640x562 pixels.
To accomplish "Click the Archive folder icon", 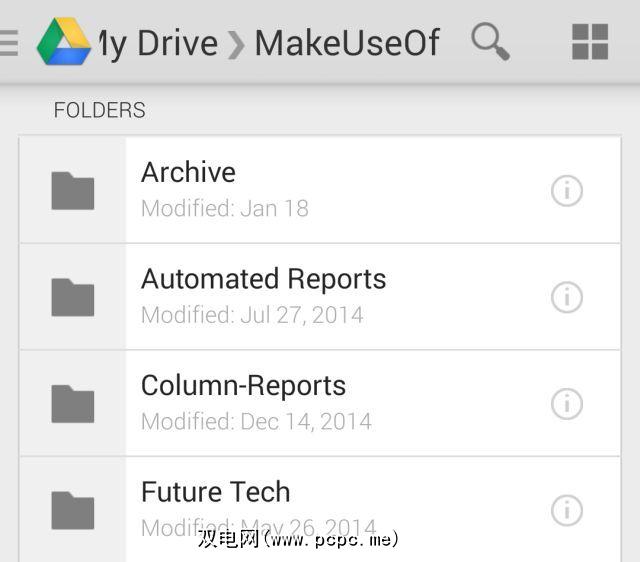I will (73, 190).
